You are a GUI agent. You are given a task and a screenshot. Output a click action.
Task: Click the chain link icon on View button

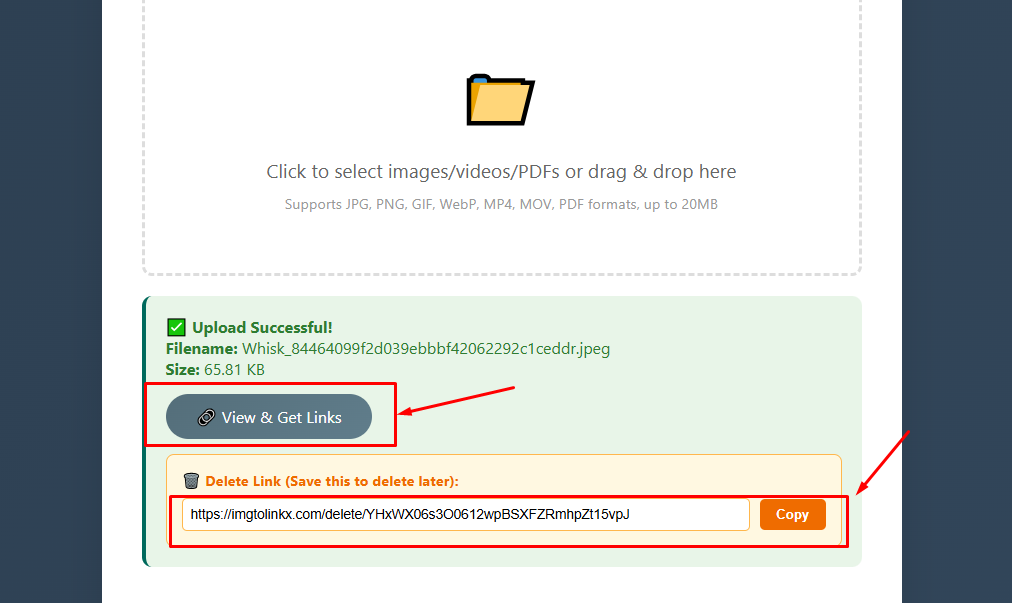[x=206, y=418]
